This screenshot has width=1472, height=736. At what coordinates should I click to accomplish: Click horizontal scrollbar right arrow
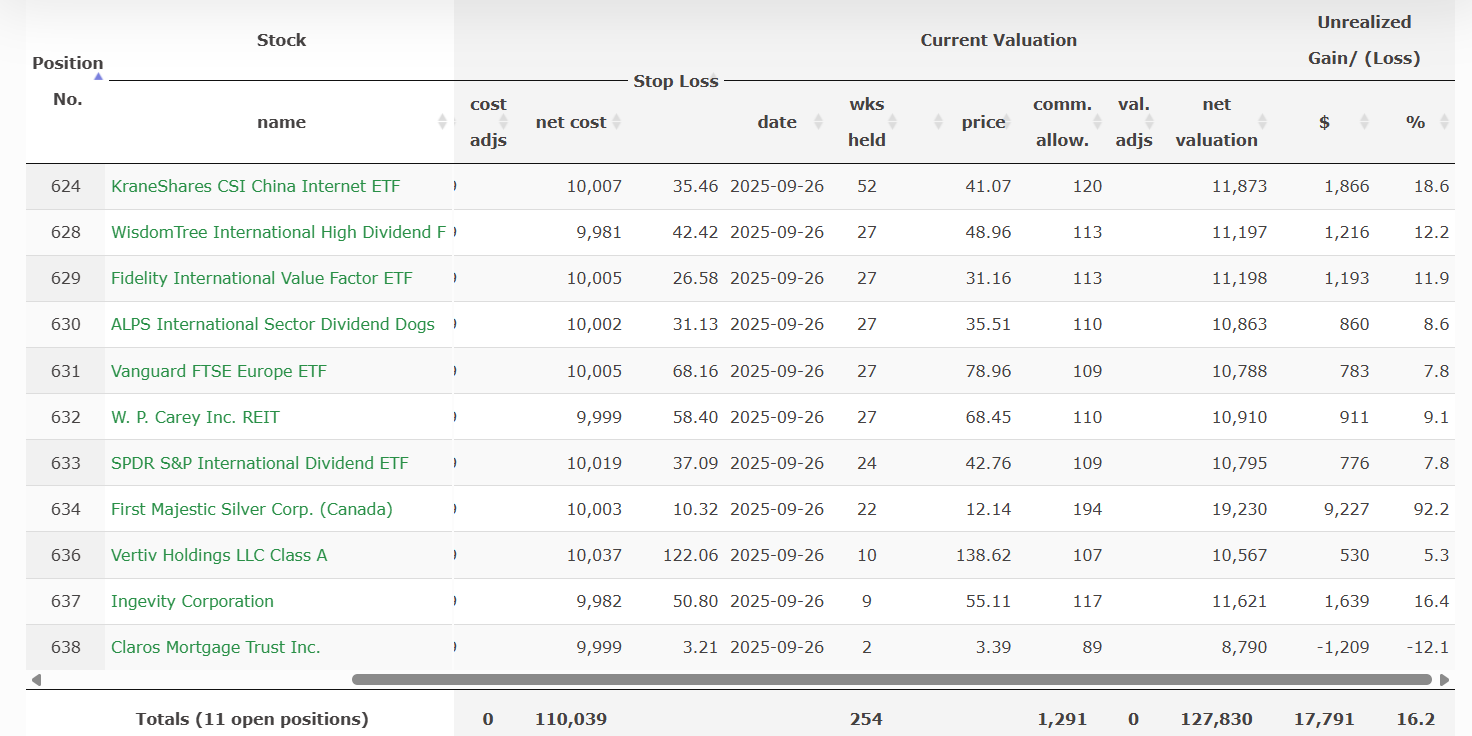(1444, 680)
